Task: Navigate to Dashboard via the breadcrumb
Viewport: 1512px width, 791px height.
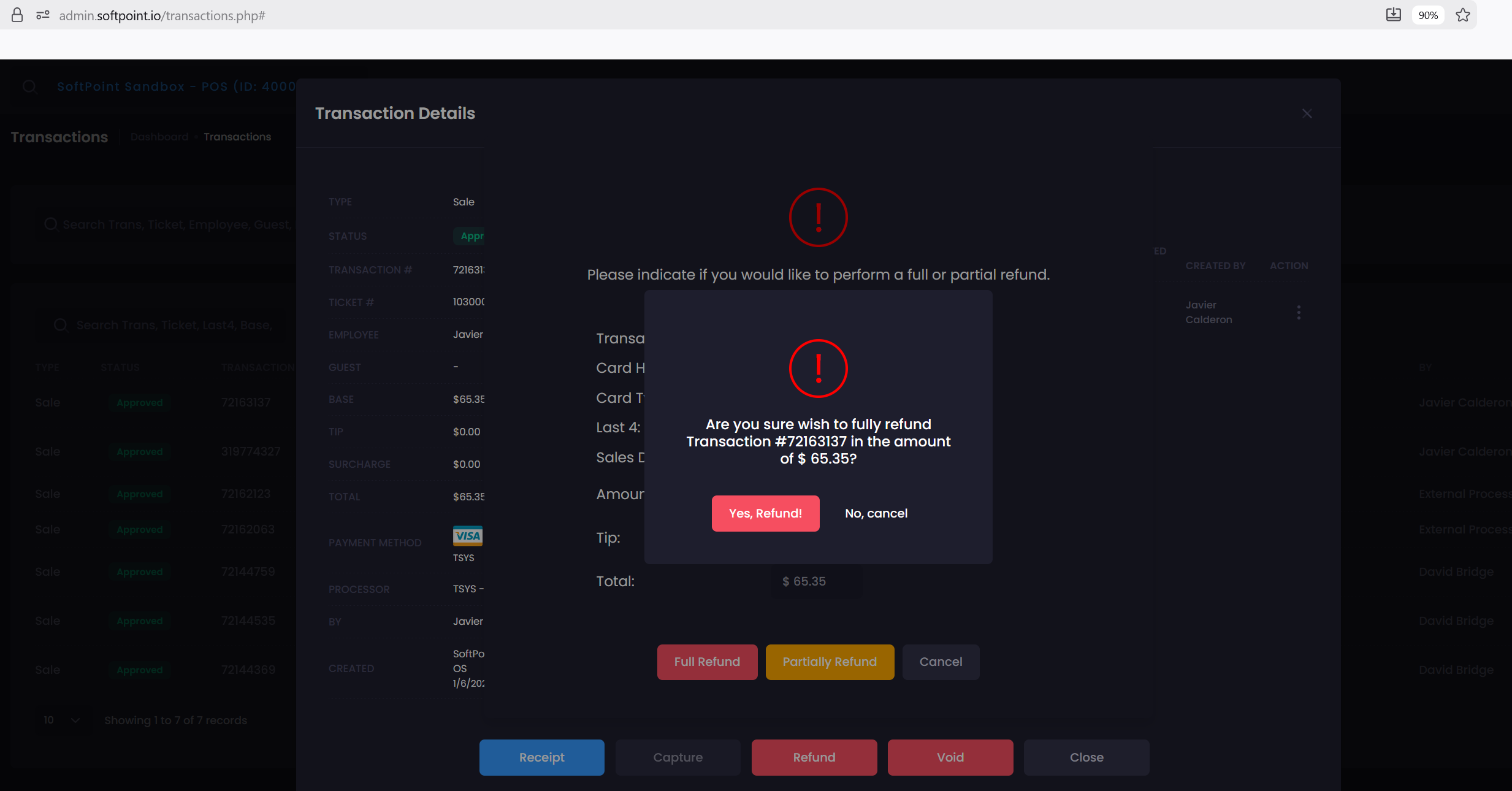Action: 159,136
